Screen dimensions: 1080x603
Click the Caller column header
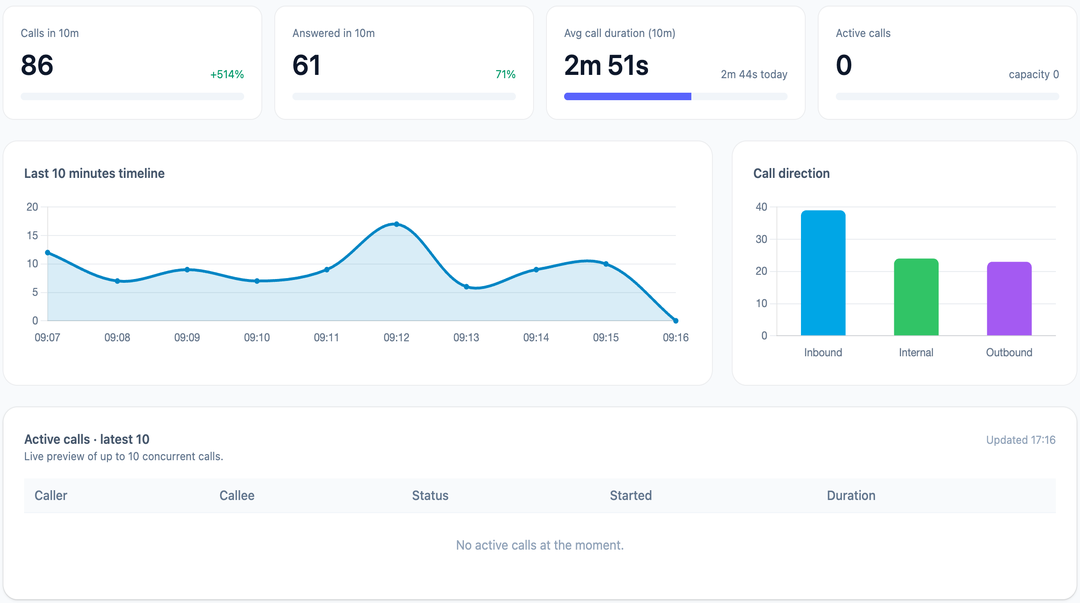[51, 496]
